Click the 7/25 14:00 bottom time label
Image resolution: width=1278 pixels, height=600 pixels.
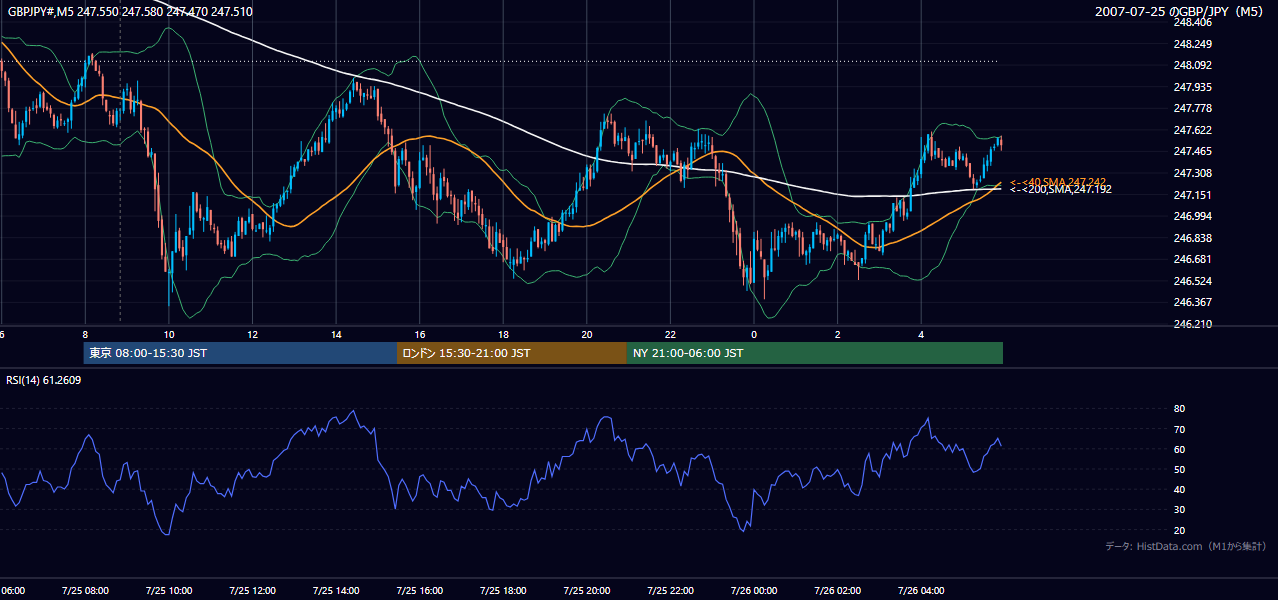(x=336, y=590)
